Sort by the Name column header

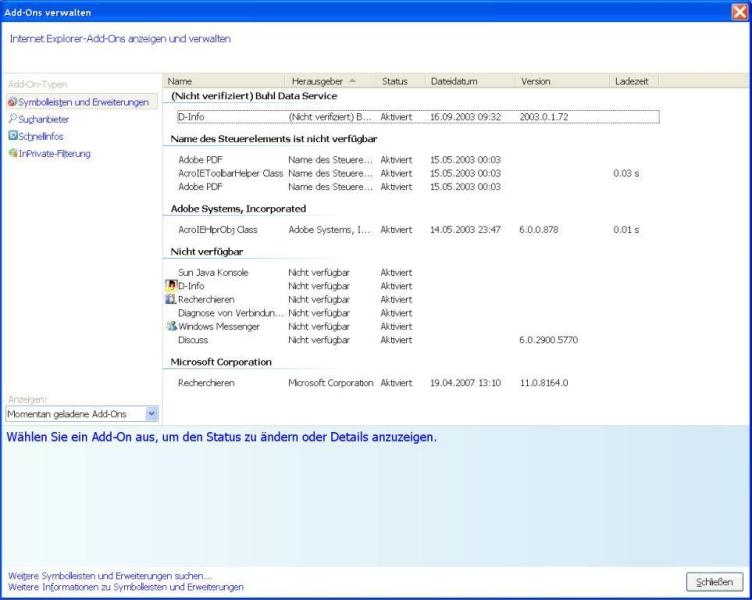tap(224, 81)
